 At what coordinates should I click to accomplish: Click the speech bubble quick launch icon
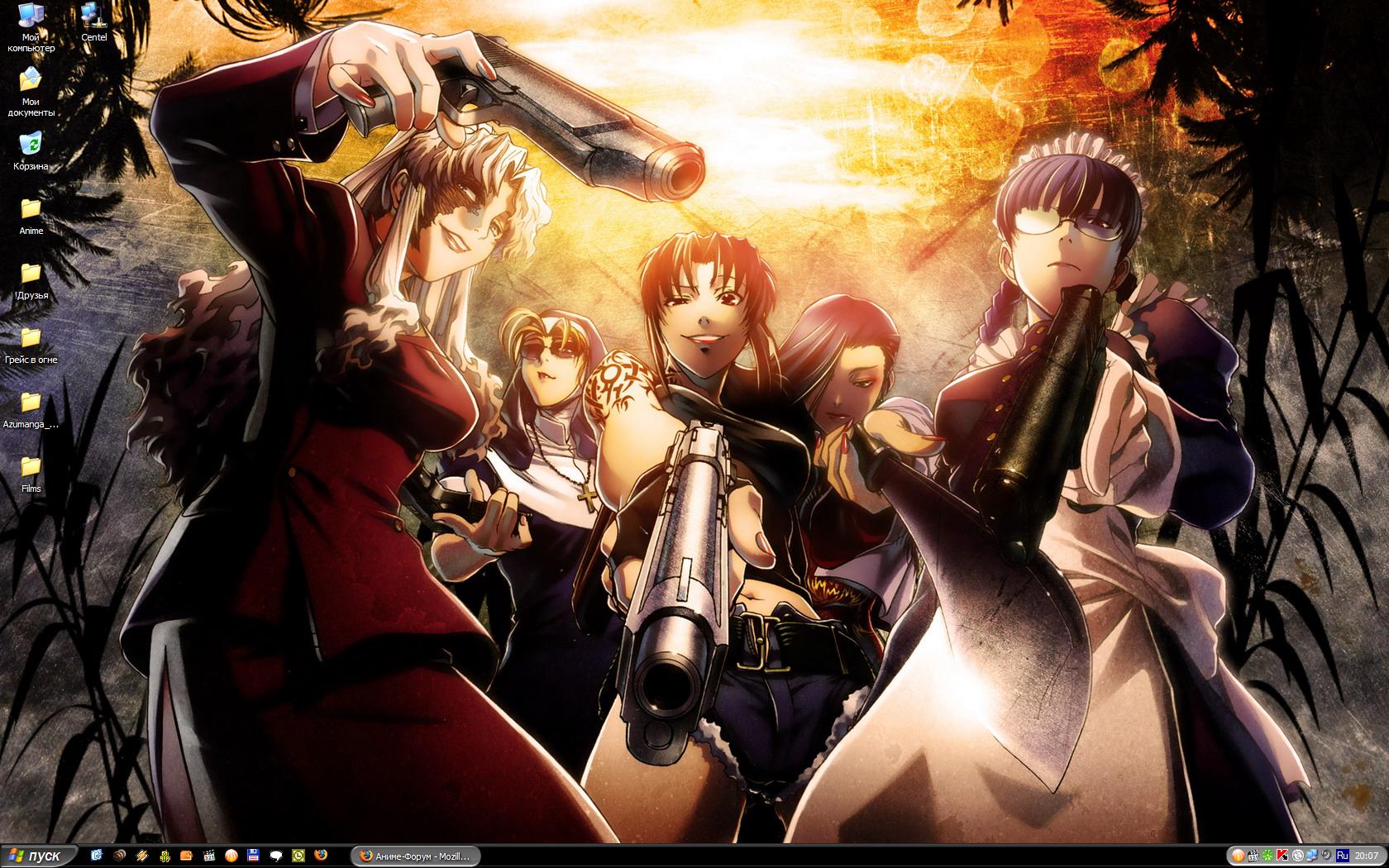pyautogui.click(x=276, y=856)
